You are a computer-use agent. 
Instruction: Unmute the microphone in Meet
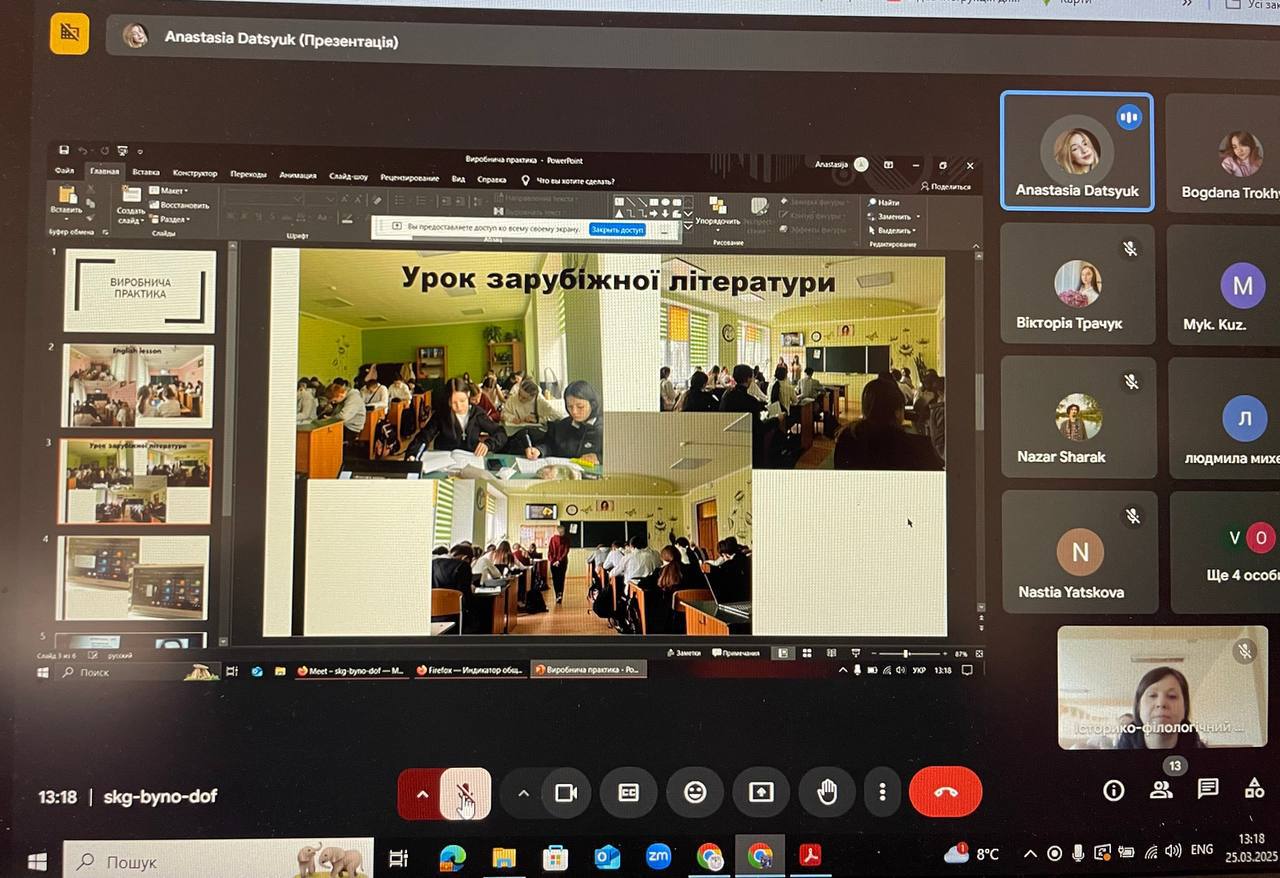(x=465, y=794)
